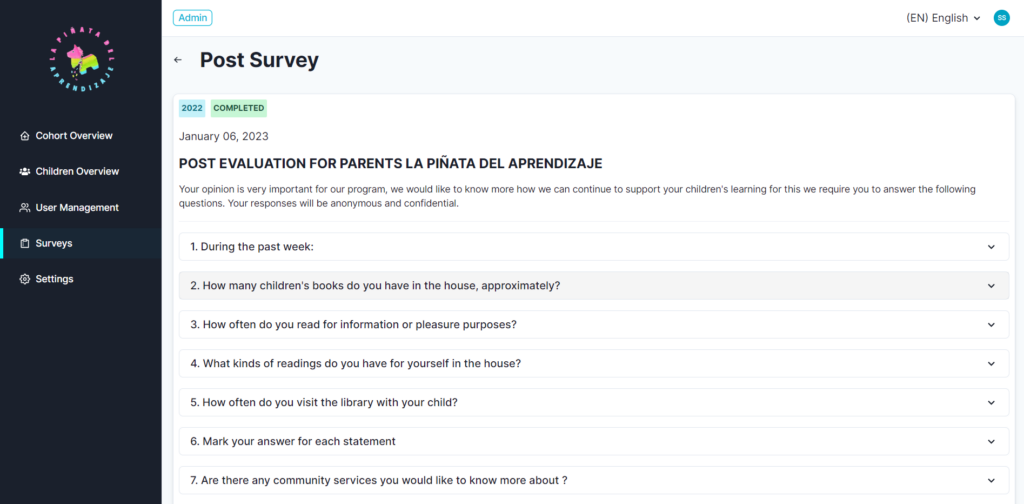
Task: Expand the children's books question chevron
Action: click(x=991, y=286)
